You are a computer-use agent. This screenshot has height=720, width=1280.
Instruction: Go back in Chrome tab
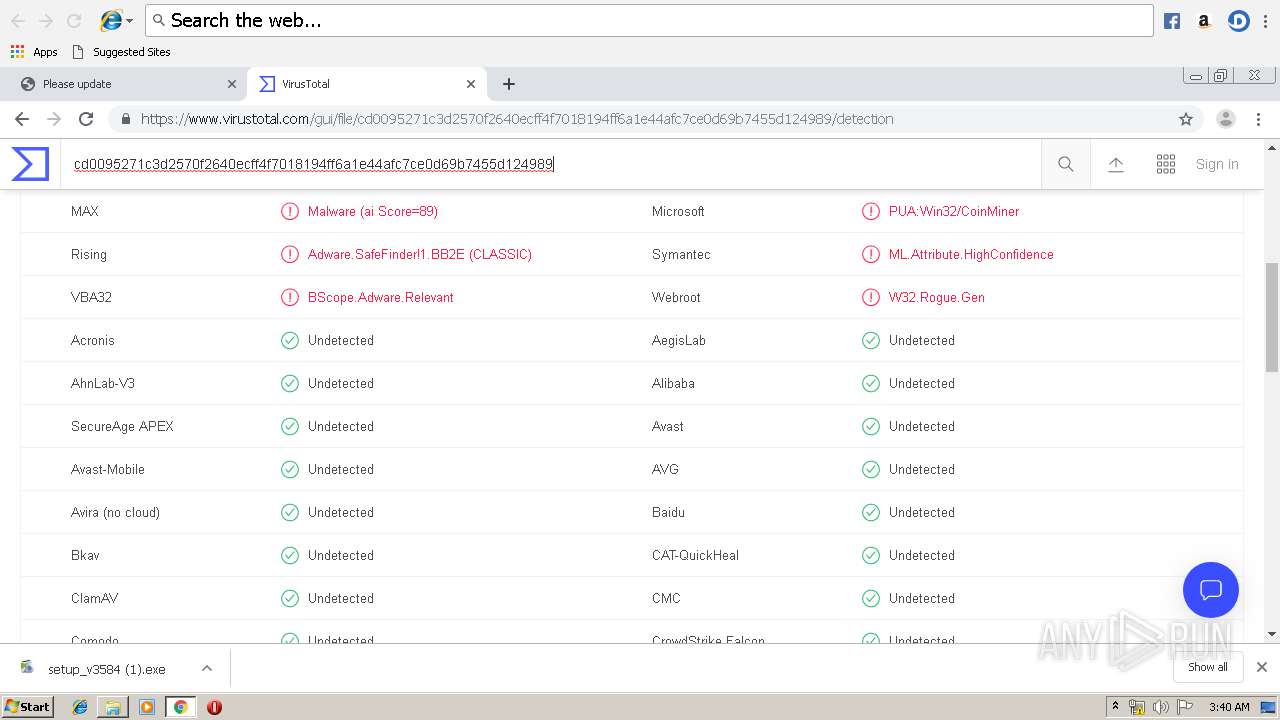pos(22,119)
